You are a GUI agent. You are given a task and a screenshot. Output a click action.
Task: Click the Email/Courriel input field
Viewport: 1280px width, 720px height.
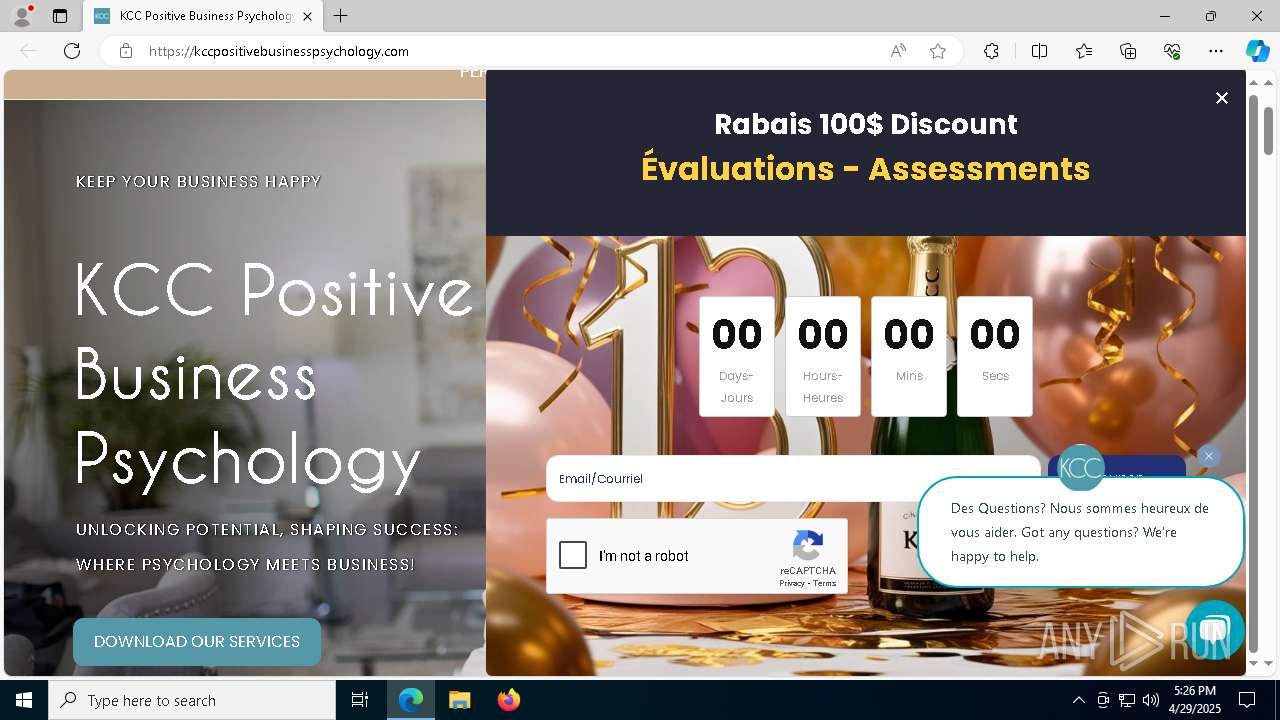pyautogui.click(x=793, y=479)
